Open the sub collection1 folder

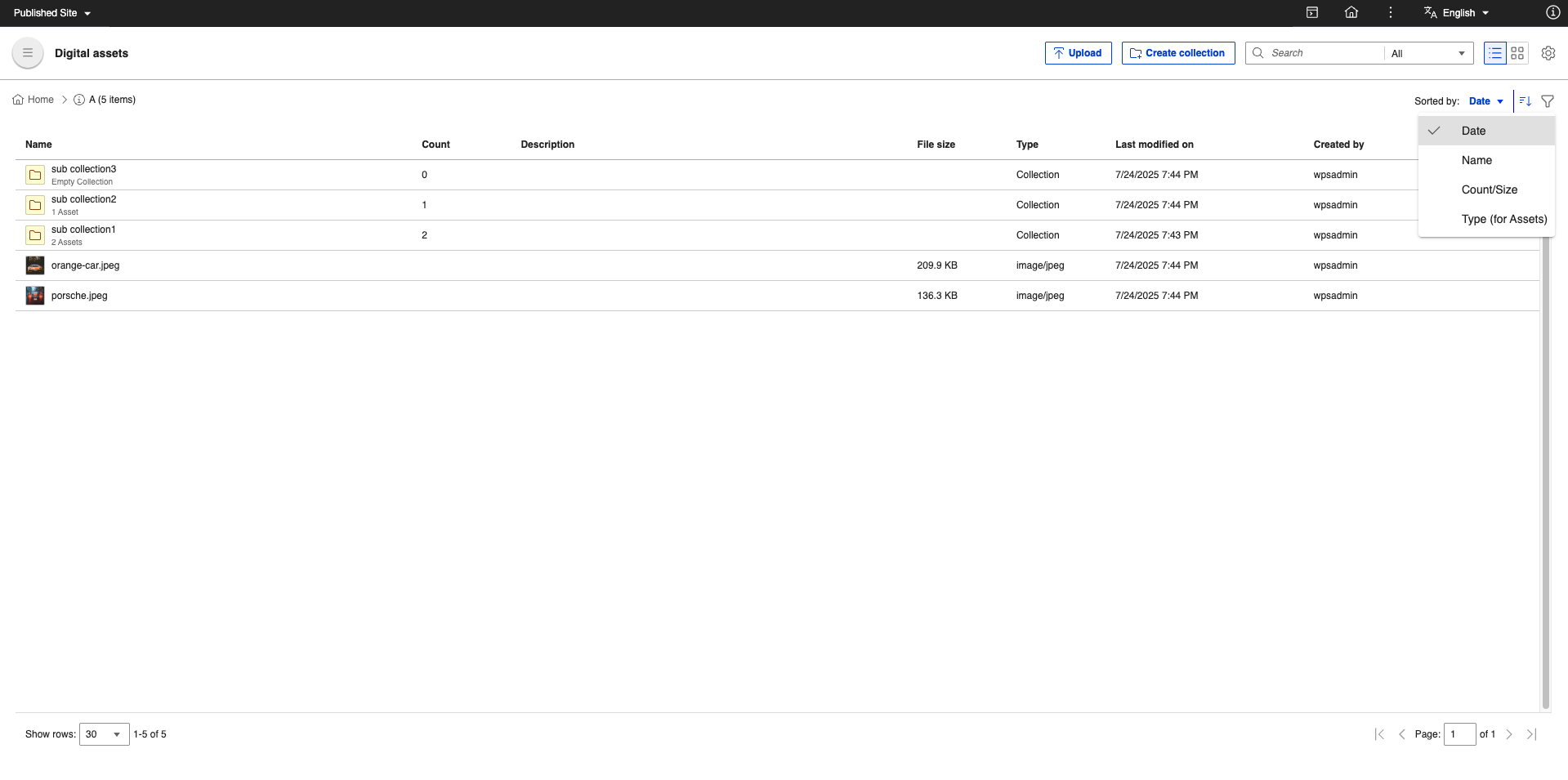pos(83,230)
